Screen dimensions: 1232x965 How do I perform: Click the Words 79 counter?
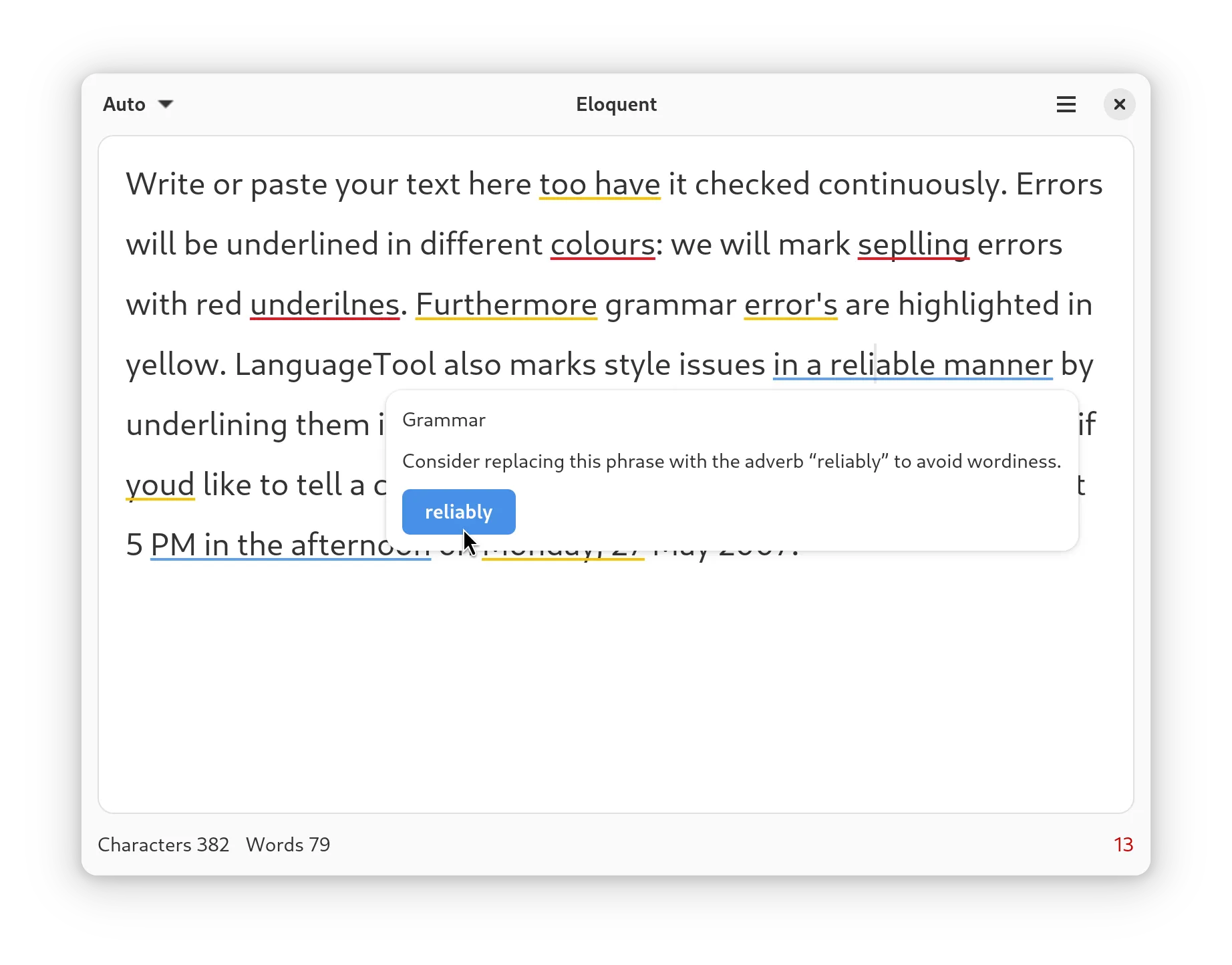coord(287,845)
